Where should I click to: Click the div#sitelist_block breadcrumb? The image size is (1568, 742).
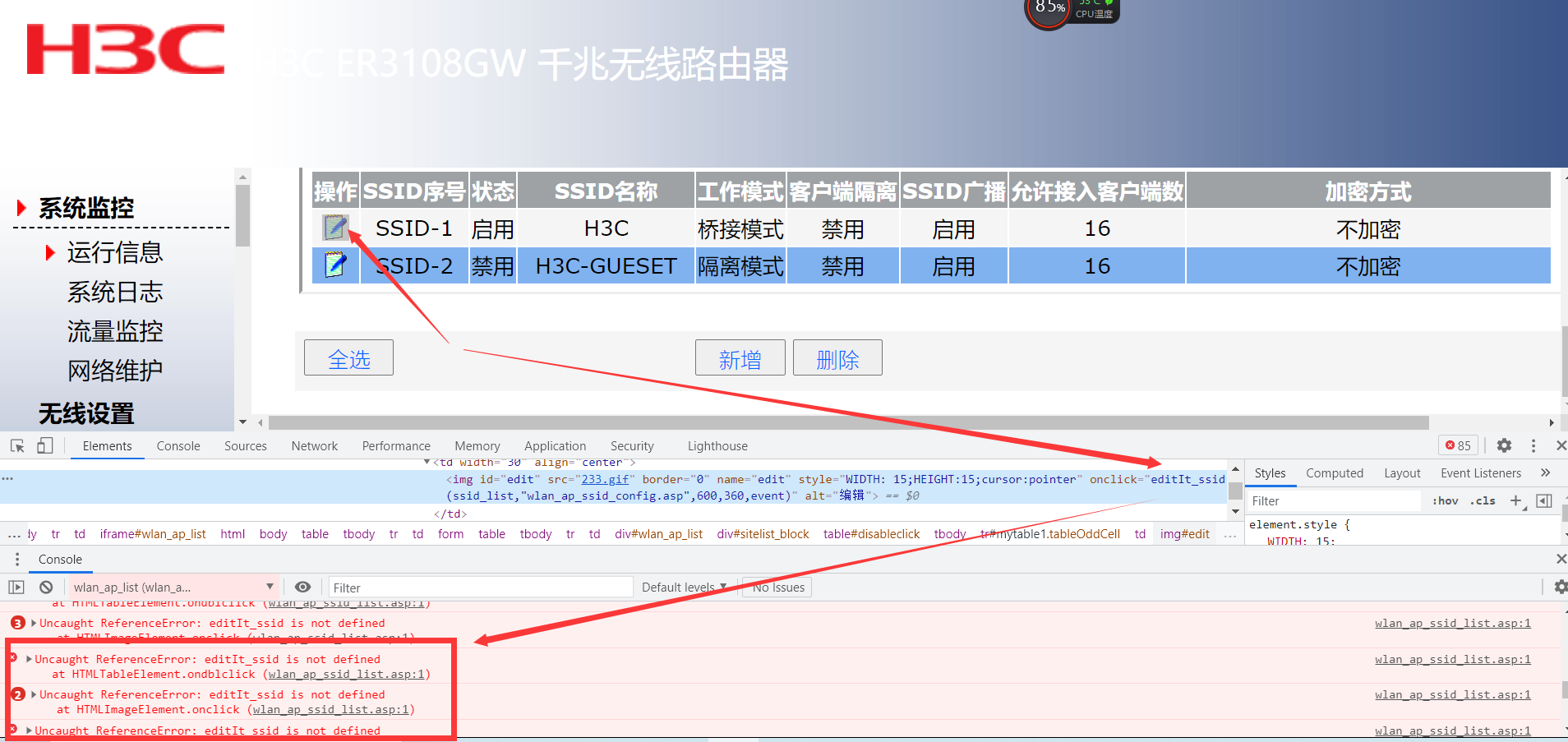(x=763, y=533)
